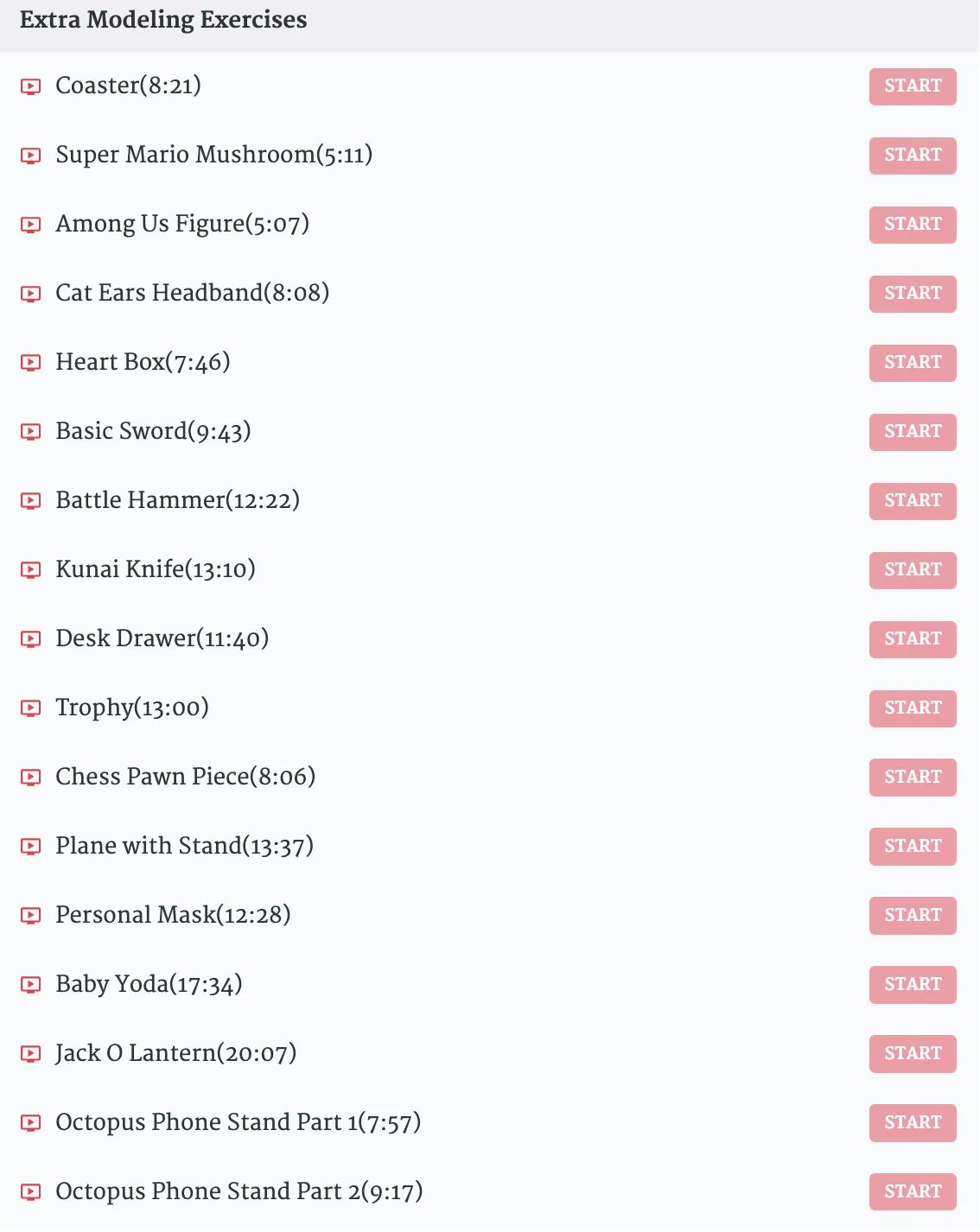Open the Trophy lesson title link
980x1232 pixels.
[132, 708]
